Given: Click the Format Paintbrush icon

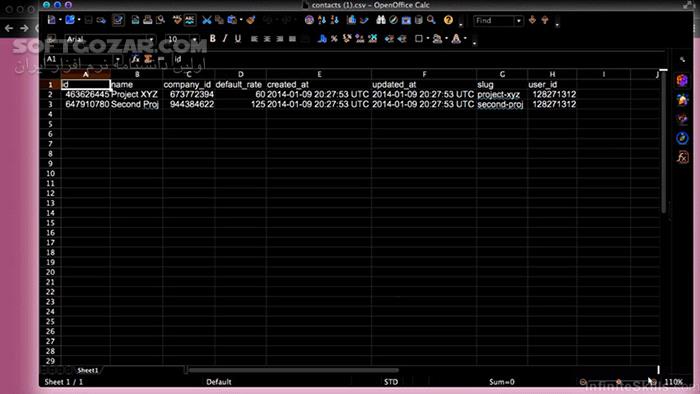Looking at the screenshot, I should coord(250,20).
